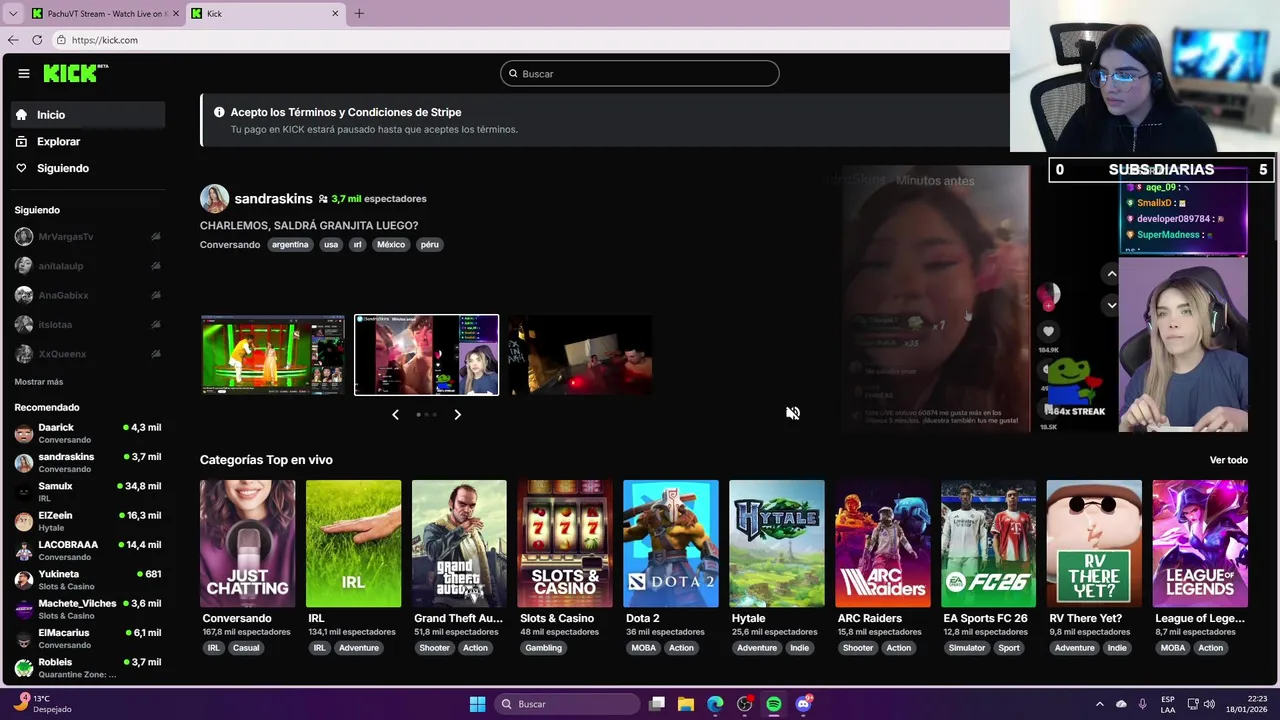The height and width of the screenshot is (720, 1280).
Task: Open Siguiendo in the sidebar
Action: pos(88,168)
